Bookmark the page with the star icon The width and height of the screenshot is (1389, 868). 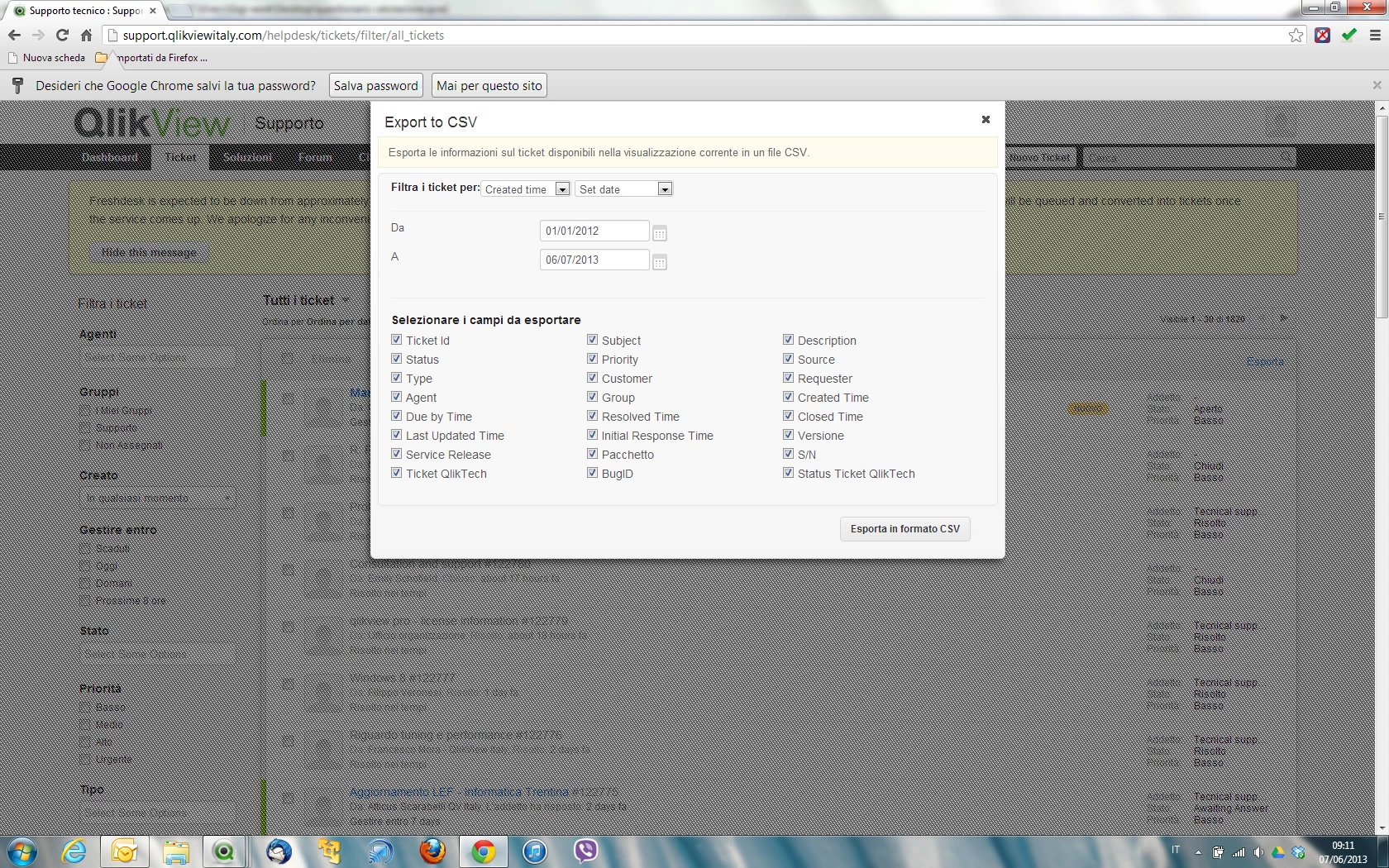1296,36
